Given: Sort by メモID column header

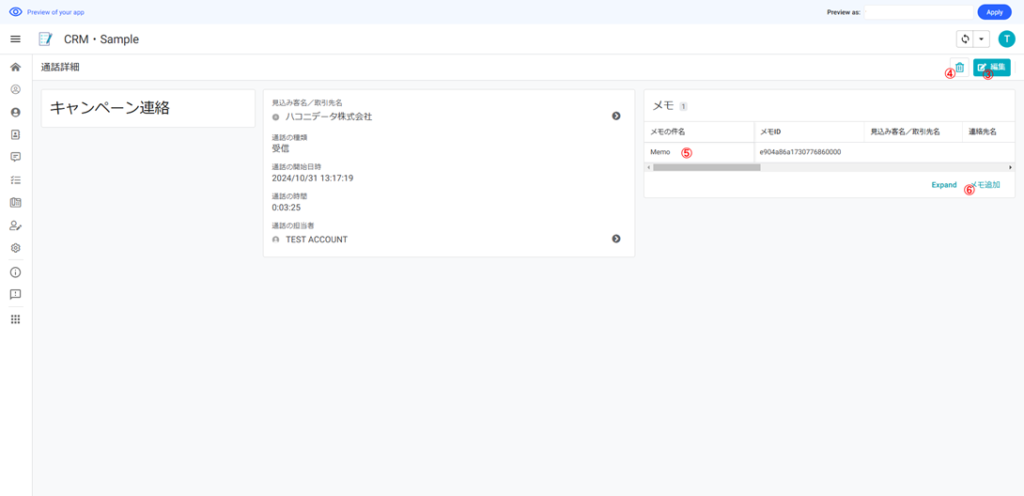Looking at the screenshot, I should [771, 132].
